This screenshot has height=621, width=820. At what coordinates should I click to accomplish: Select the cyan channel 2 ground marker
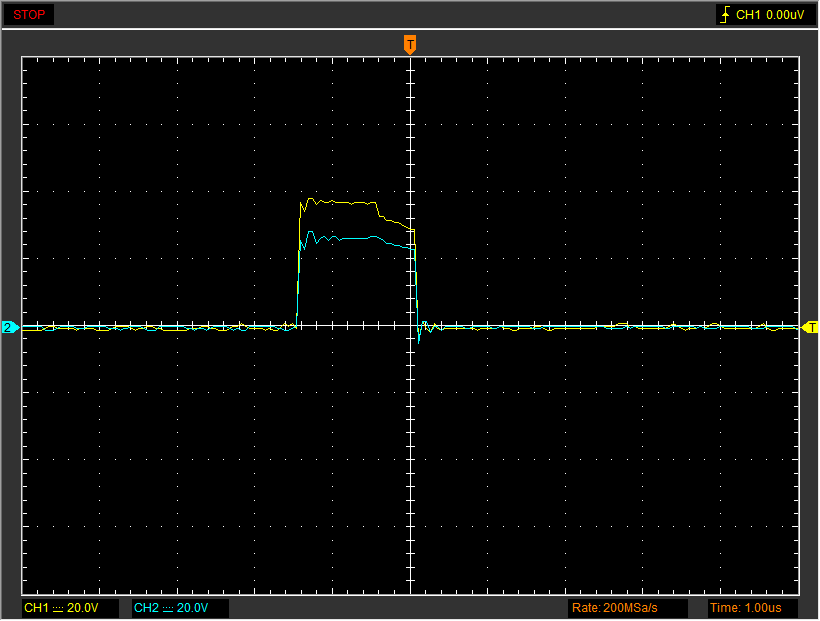coord(9,328)
